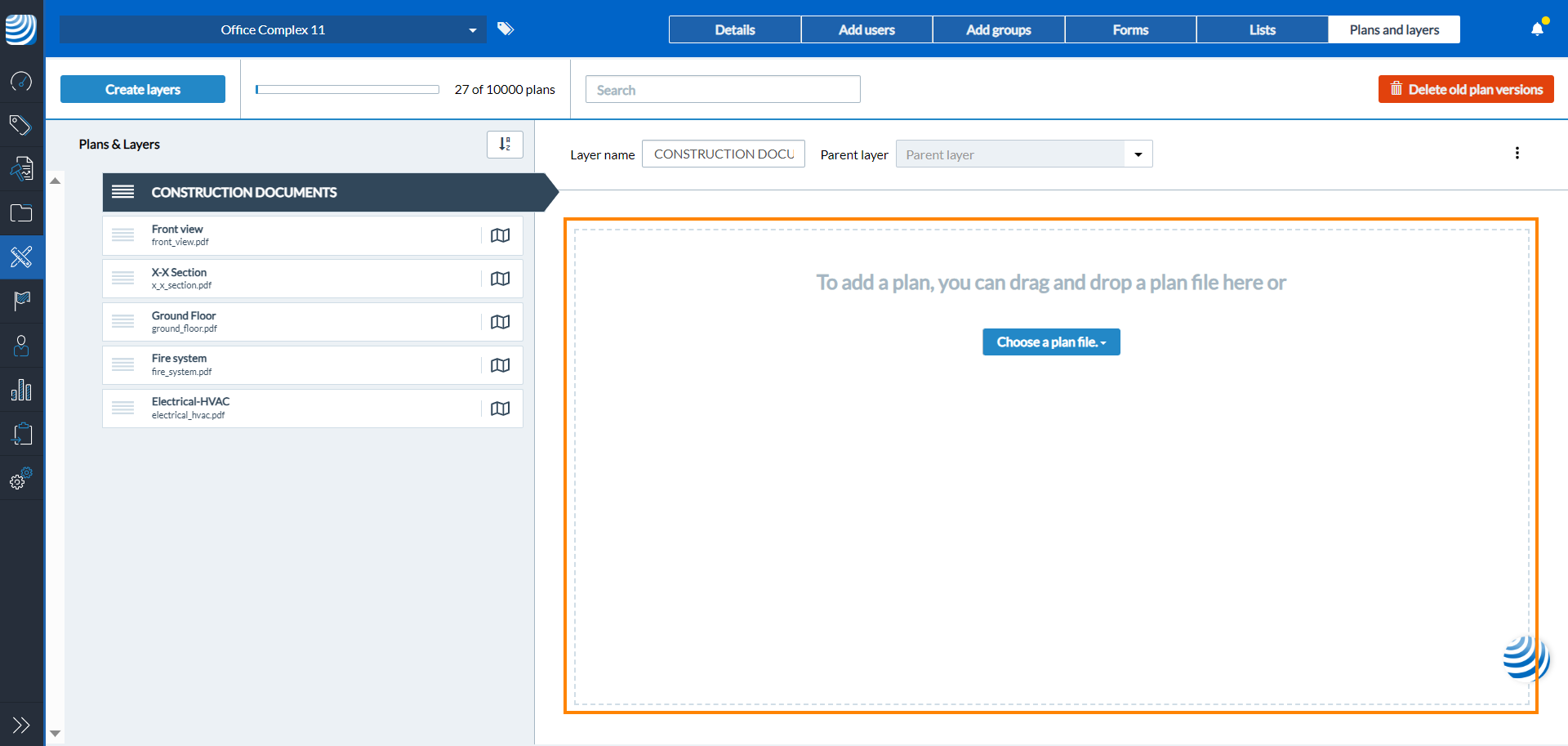Open the Choose a plan file dropdown
Viewport: 1568px width, 746px height.
1050,342
